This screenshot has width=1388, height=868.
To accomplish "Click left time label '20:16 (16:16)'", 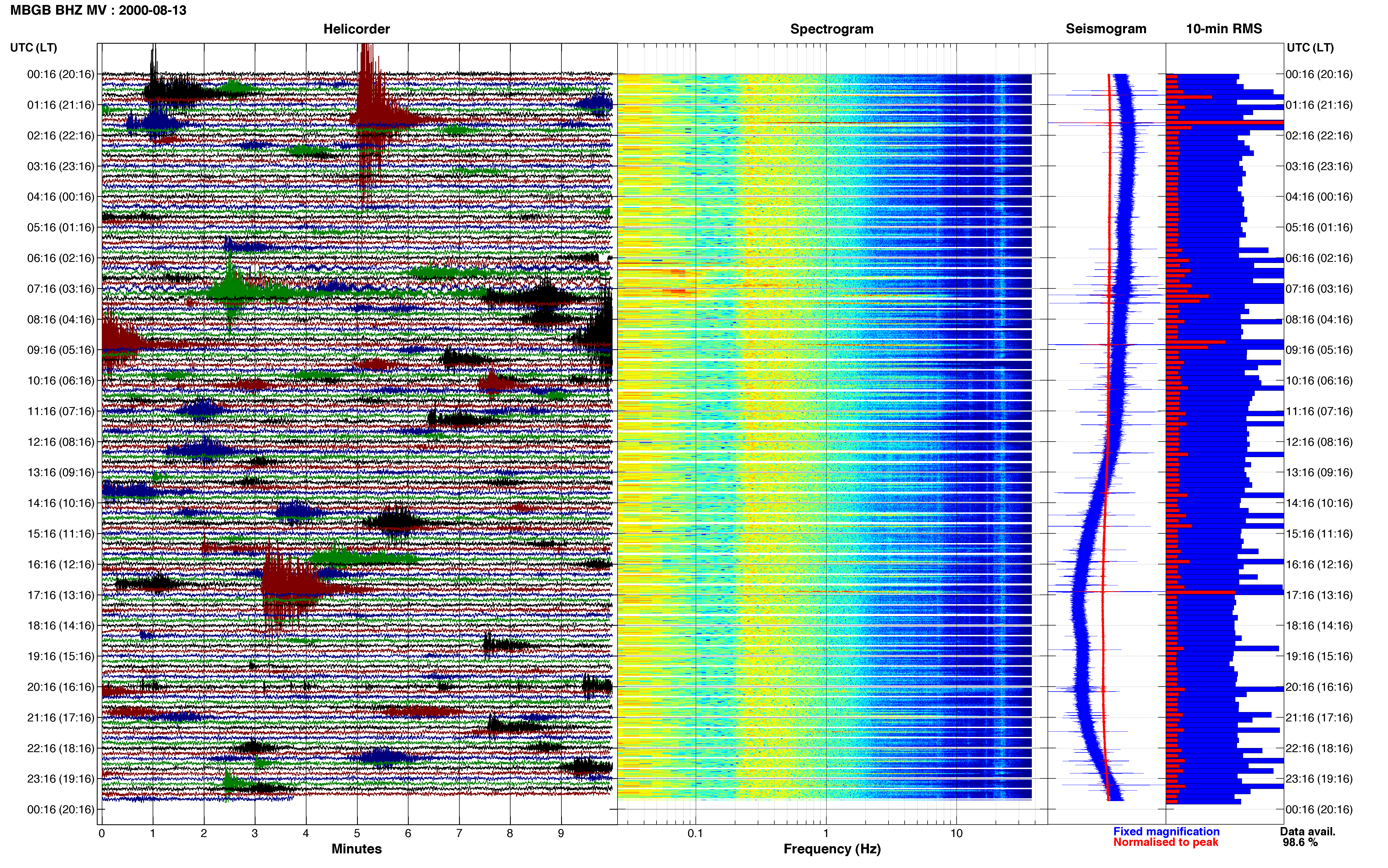I will tap(61, 687).
